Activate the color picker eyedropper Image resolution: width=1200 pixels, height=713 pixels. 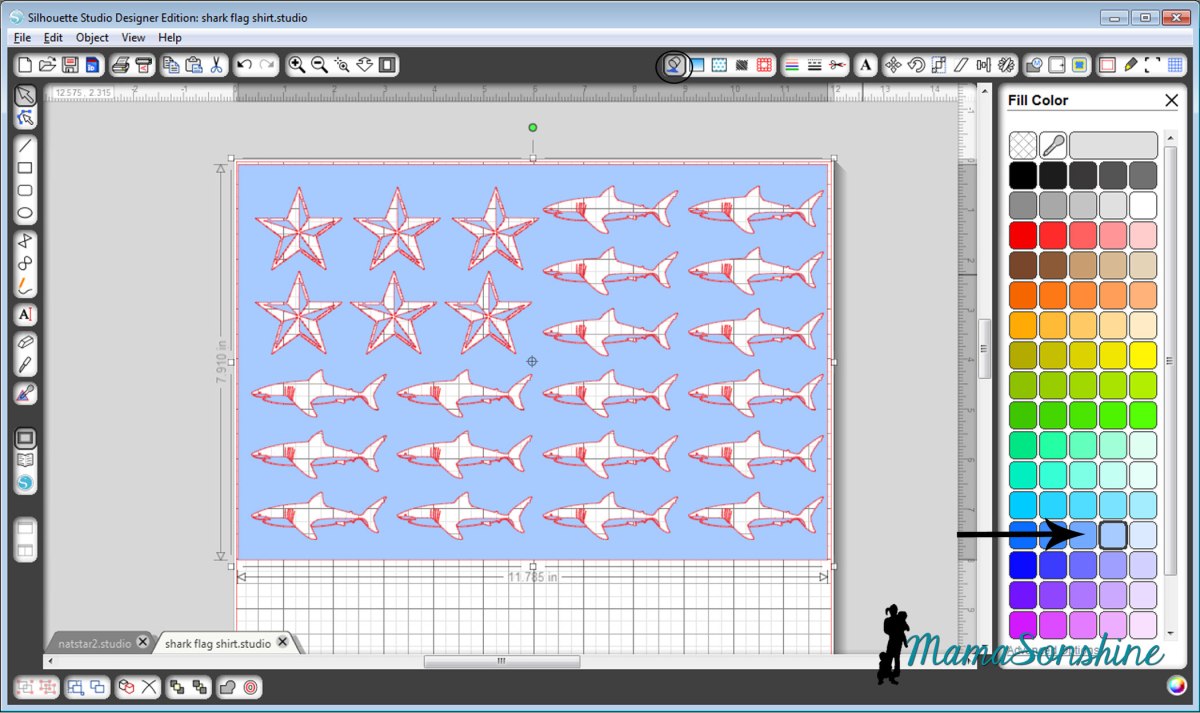pos(1052,145)
